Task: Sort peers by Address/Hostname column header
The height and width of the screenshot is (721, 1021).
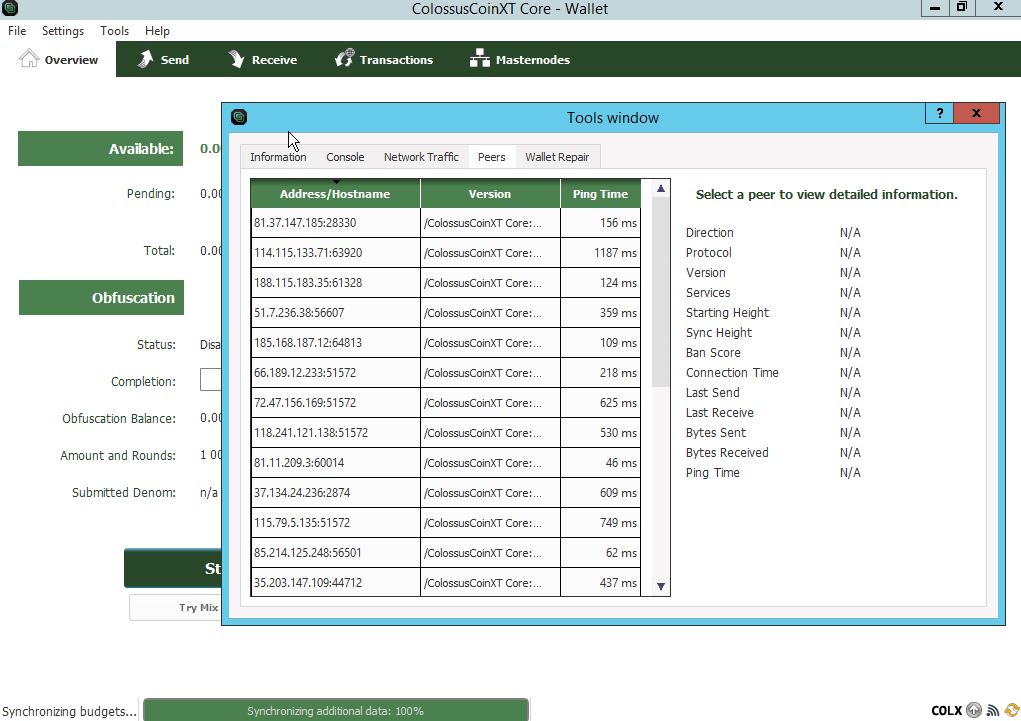Action: 335,193
